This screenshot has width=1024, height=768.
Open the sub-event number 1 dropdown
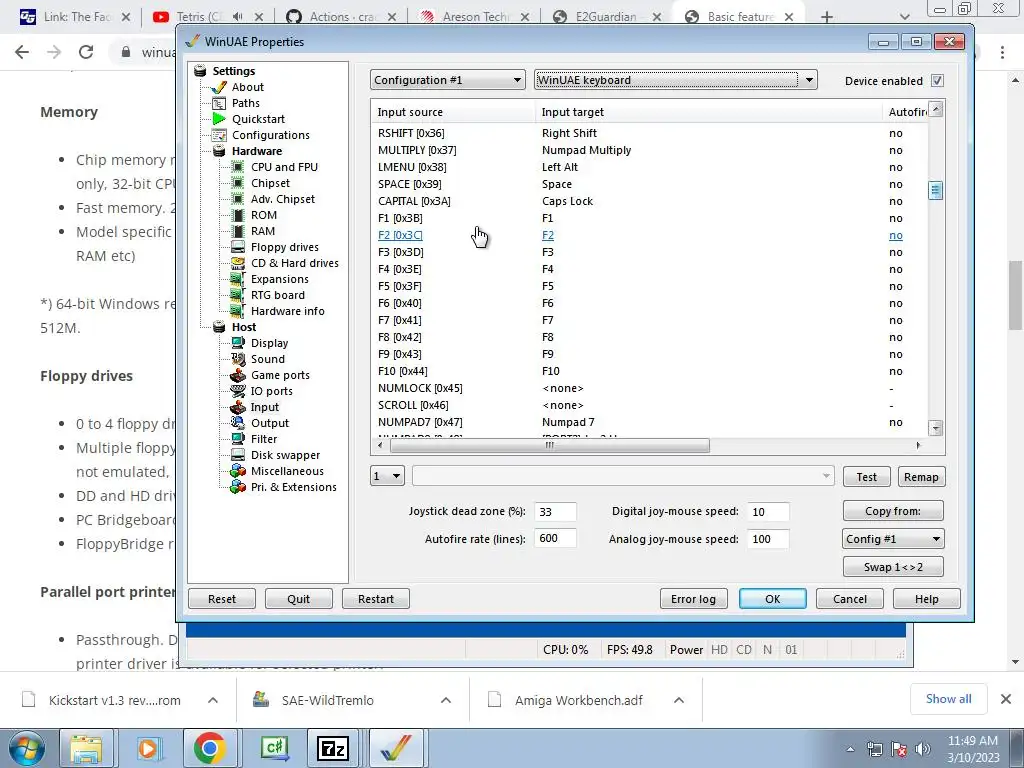click(387, 476)
